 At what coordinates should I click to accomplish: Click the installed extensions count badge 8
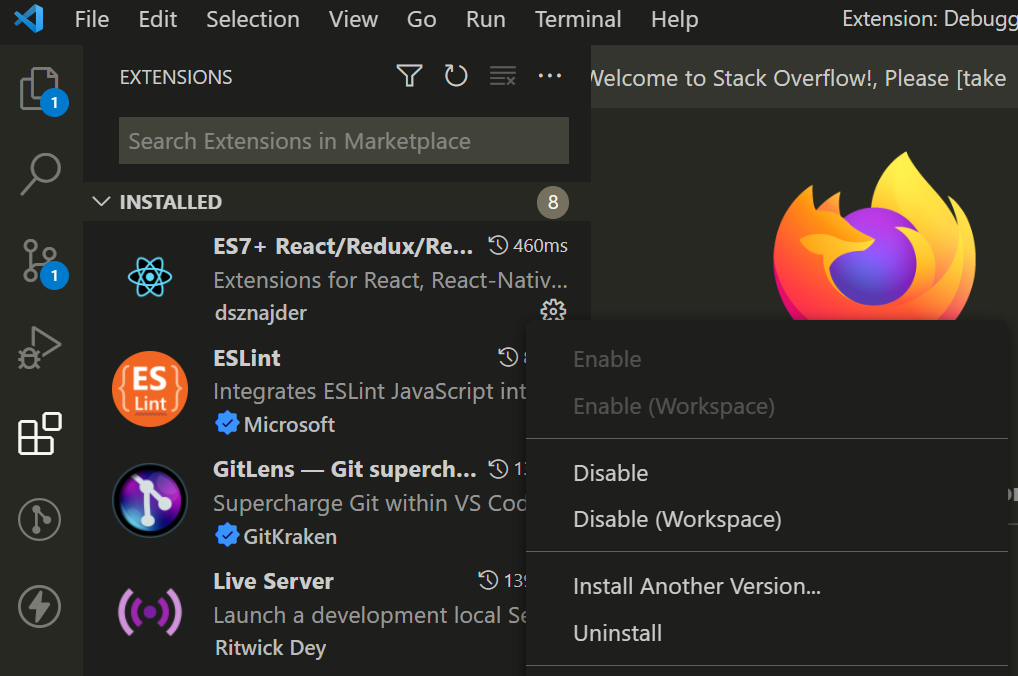tap(552, 202)
